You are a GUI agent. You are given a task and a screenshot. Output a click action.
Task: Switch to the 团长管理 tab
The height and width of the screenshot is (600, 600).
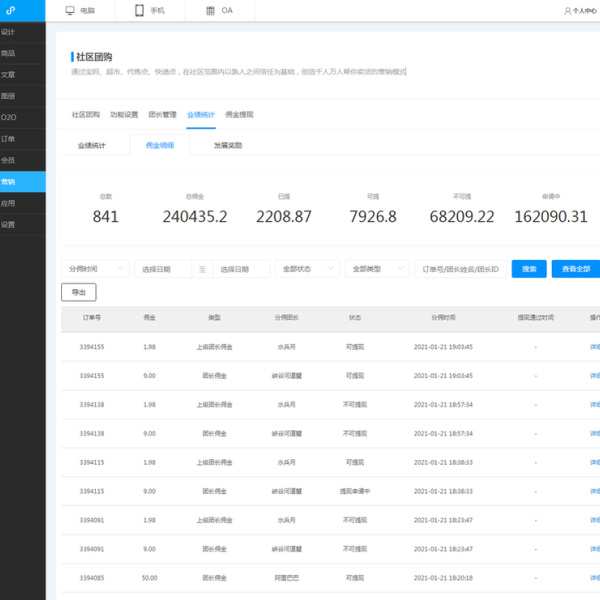[162, 115]
